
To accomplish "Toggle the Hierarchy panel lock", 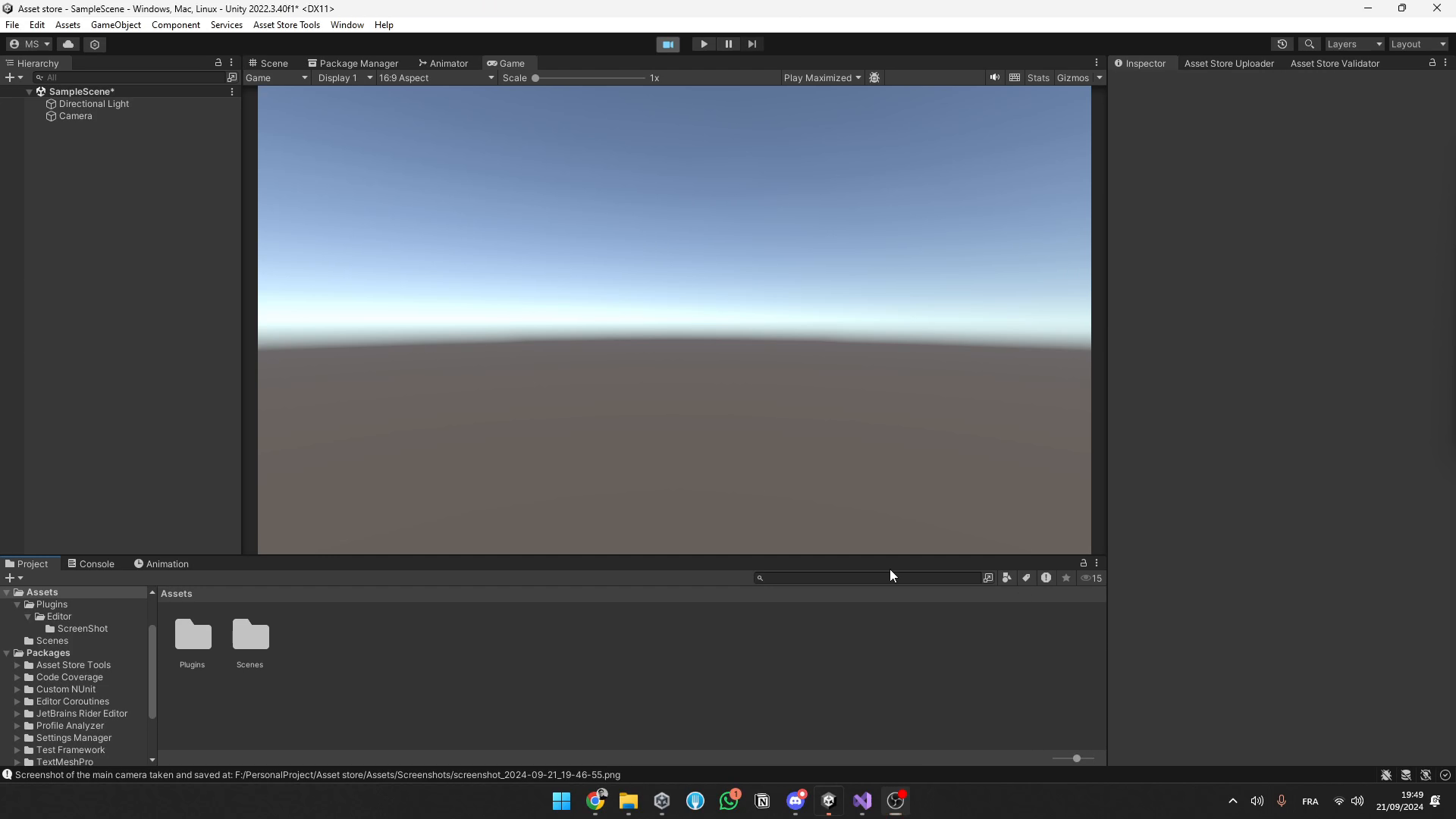I will click(218, 63).
